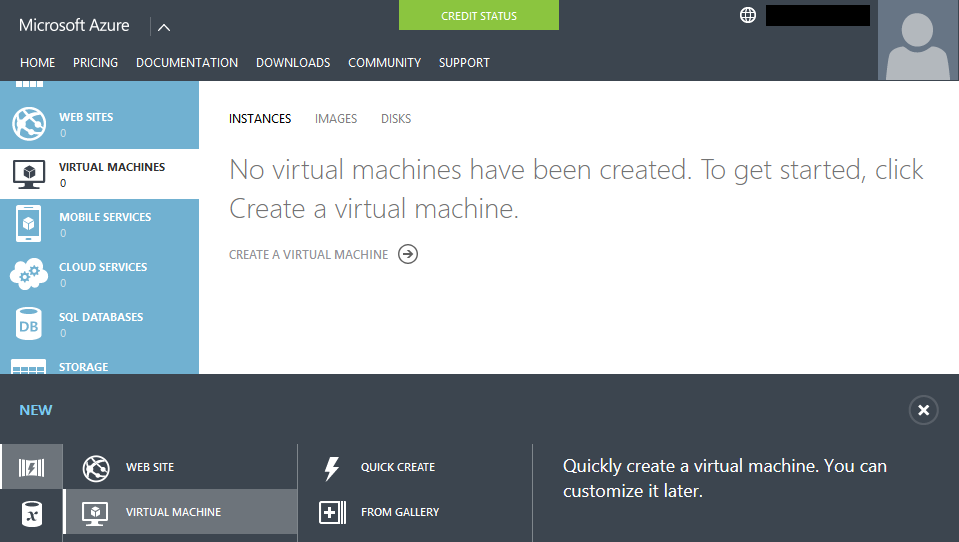This screenshot has width=959, height=542.
Task: Click the STORAGE label in sidebar
Action: [83, 367]
